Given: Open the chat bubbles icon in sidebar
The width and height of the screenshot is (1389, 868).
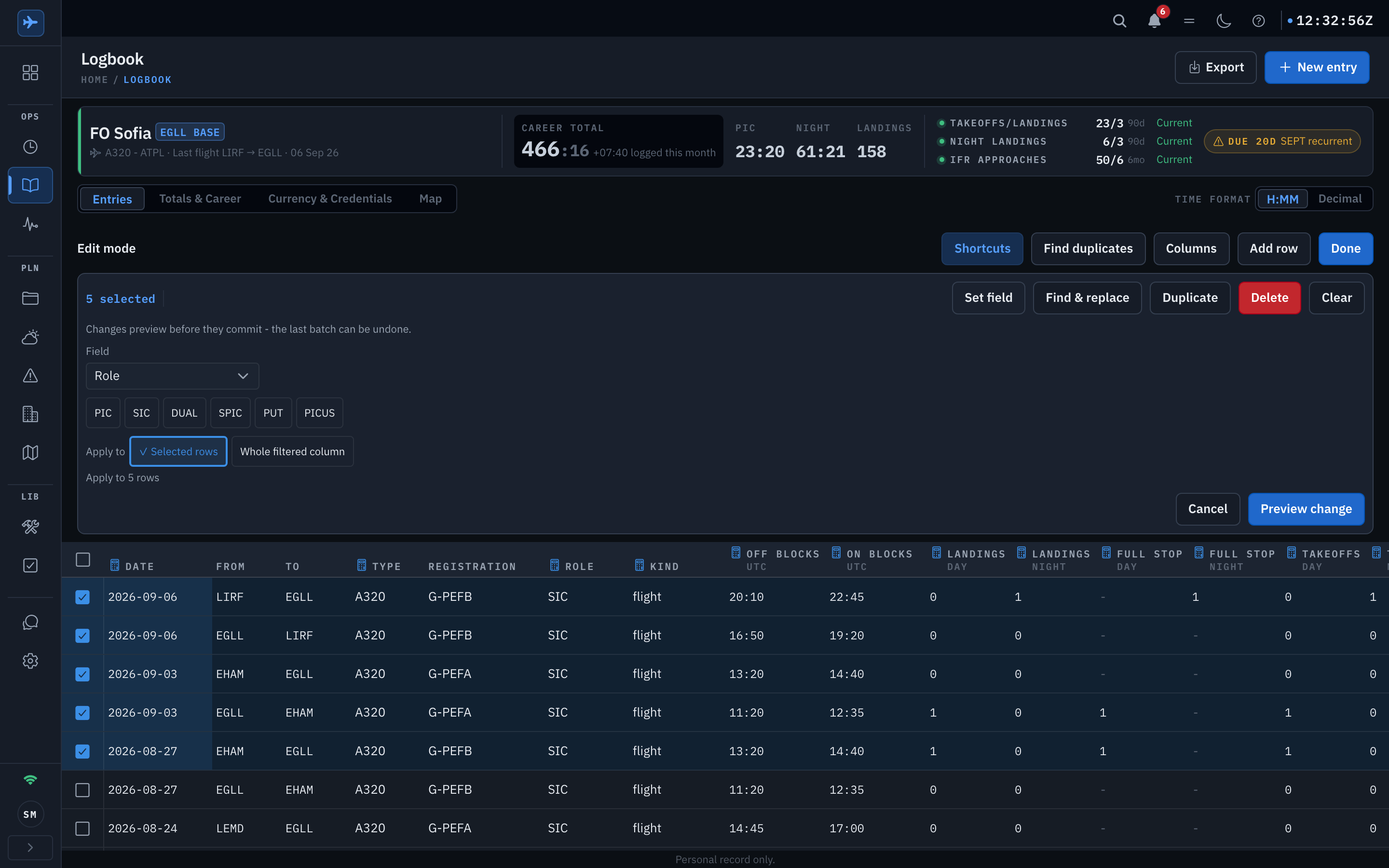Looking at the screenshot, I should point(30,622).
